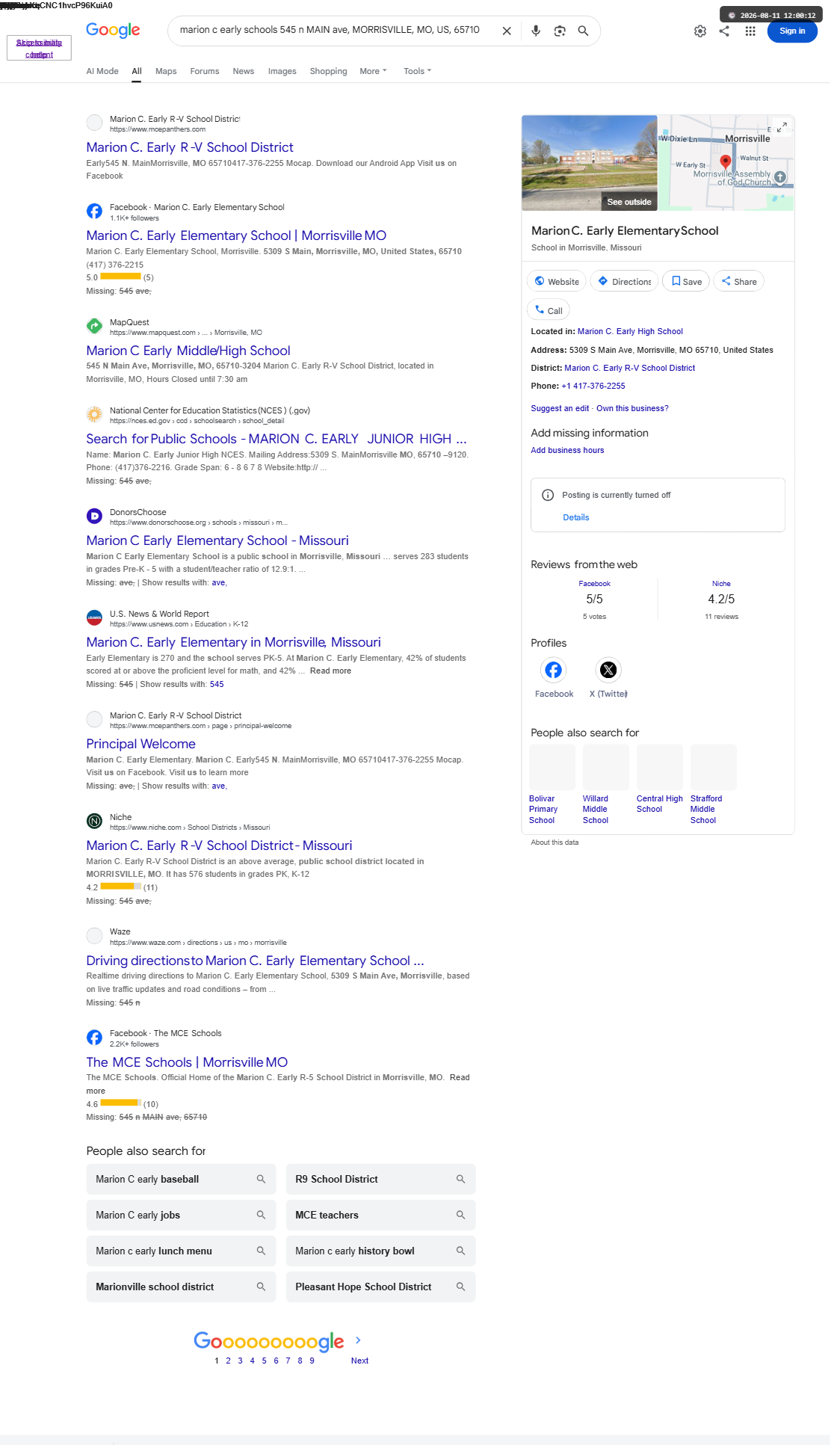Click Website button in knowledge panel
Viewport: 840px width, 1445px height.
(557, 281)
